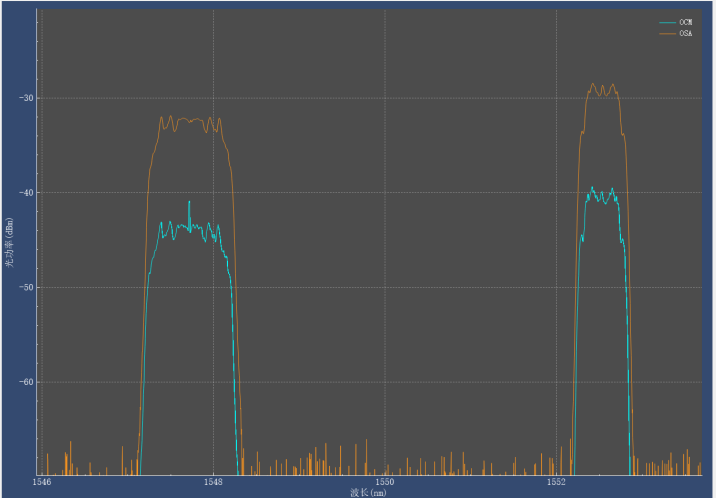Click the -50 y-axis tick label

(x=24, y=287)
